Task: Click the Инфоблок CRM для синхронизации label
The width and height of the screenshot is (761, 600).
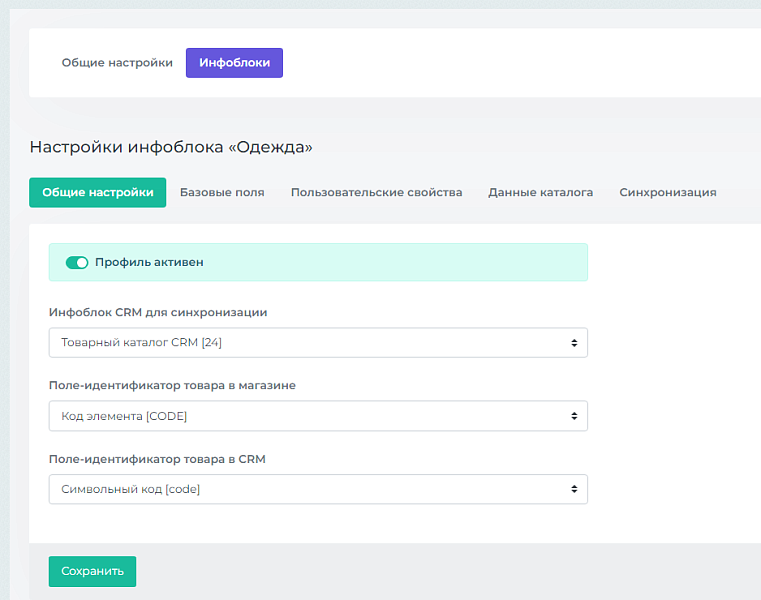Action: [158, 313]
